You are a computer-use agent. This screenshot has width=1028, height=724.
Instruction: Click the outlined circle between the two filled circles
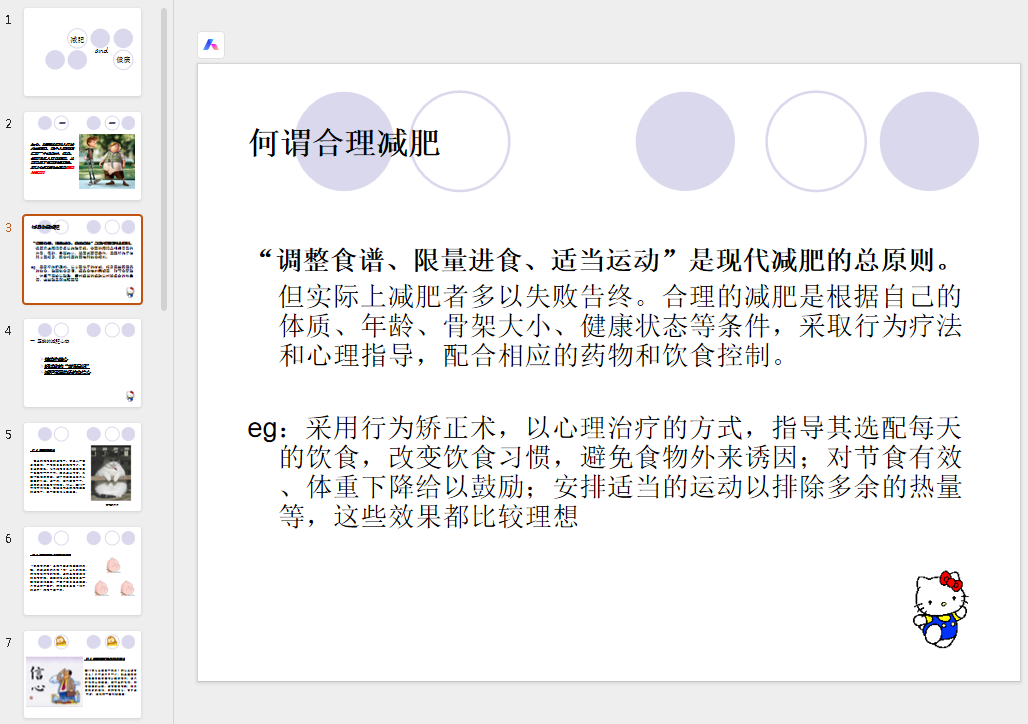(x=815, y=141)
